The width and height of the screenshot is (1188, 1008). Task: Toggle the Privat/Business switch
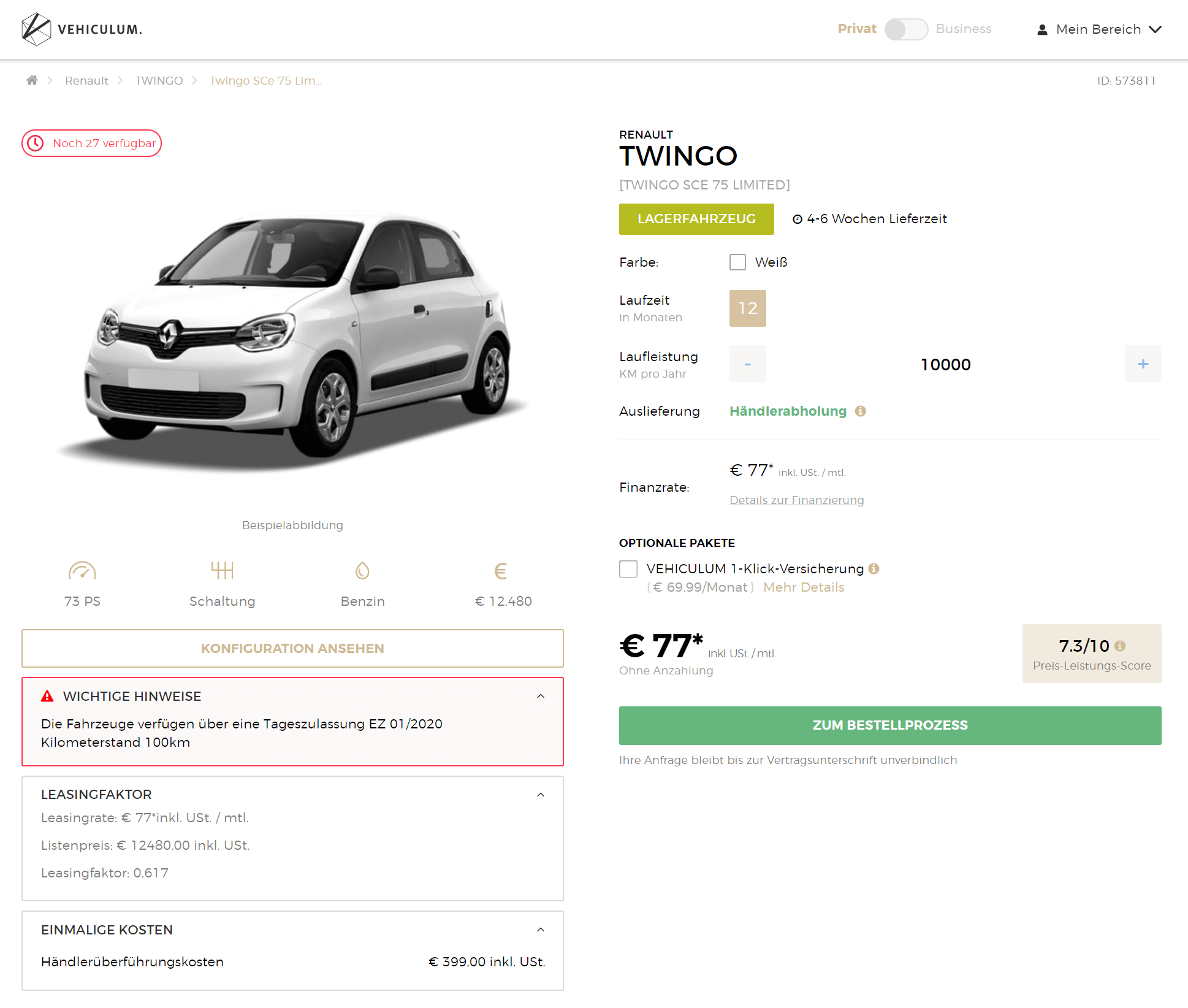[x=906, y=29]
